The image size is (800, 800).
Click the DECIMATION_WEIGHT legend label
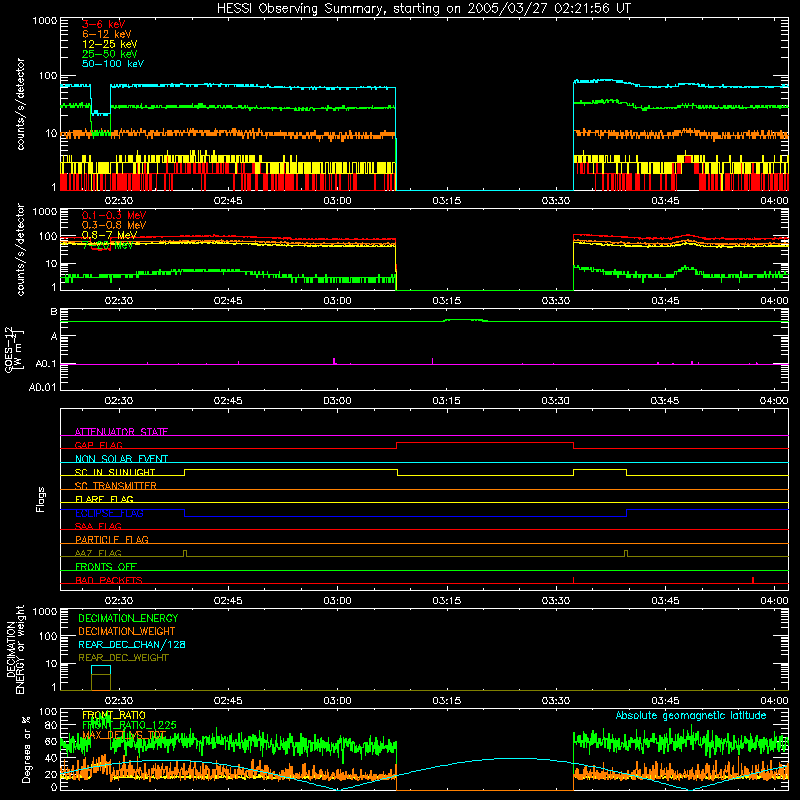[x=127, y=631]
